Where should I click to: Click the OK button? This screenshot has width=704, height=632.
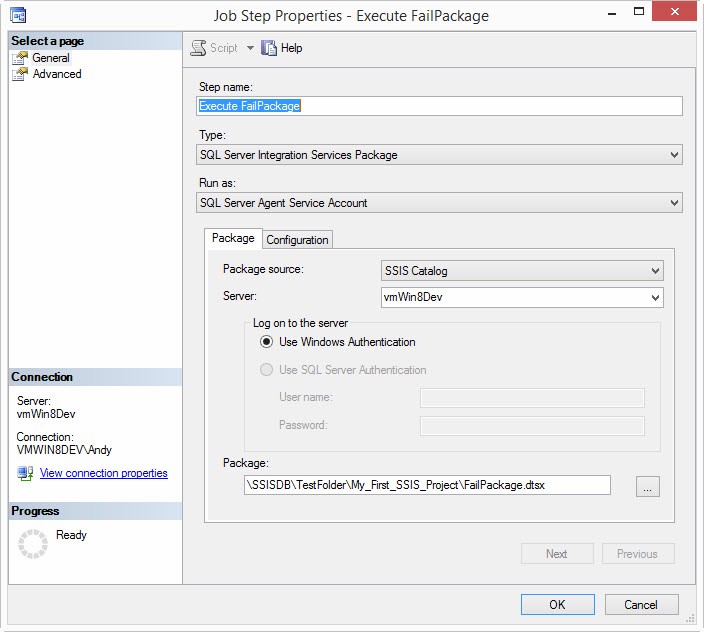pyautogui.click(x=557, y=604)
